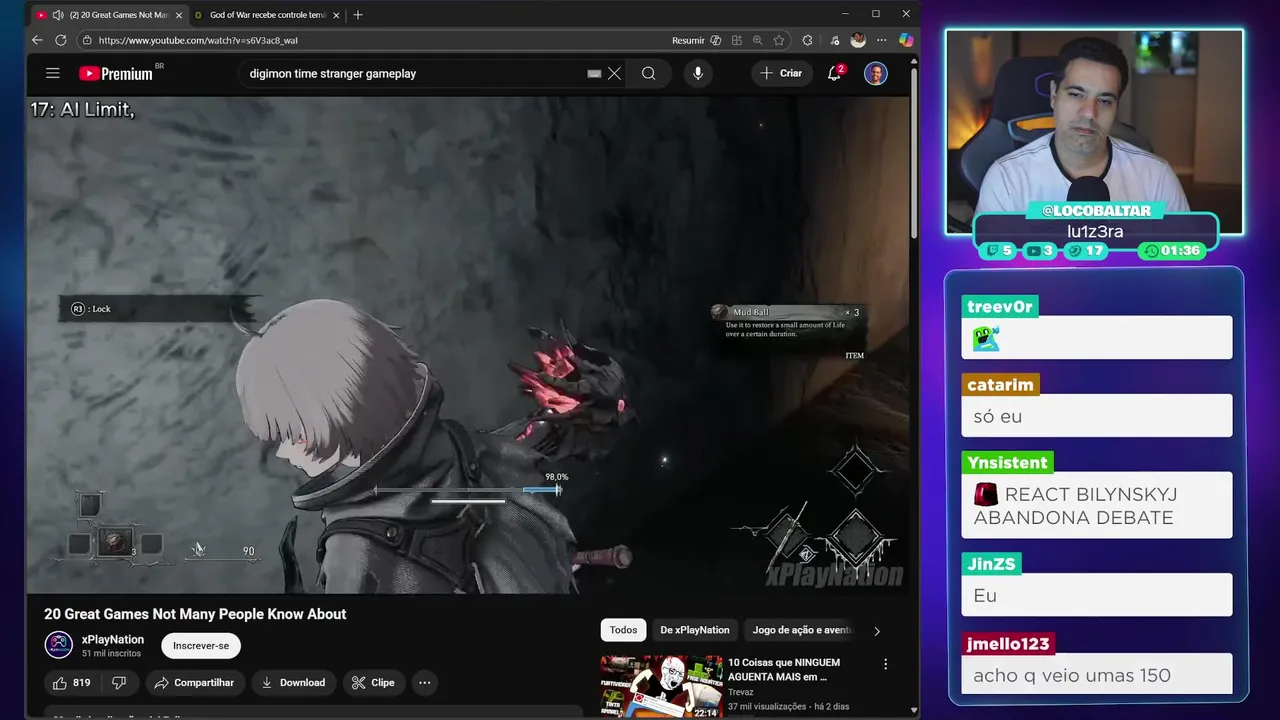The height and width of the screenshot is (720, 1280).
Task: Close the God of War tab
Action: [x=337, y=15]
